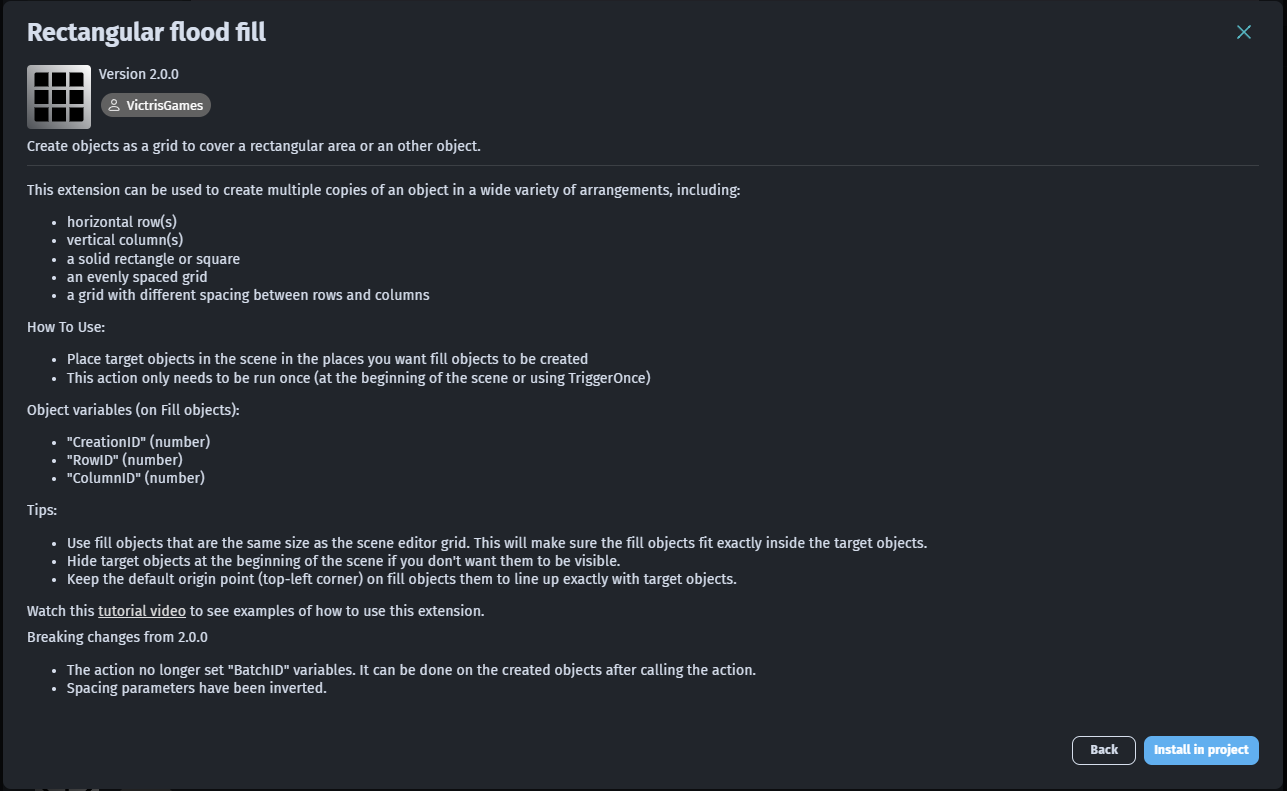Viewport: 1287px width, 791px height.
Task: Click the "RowID" (number) variable entry
Action: tap(125, 460)
